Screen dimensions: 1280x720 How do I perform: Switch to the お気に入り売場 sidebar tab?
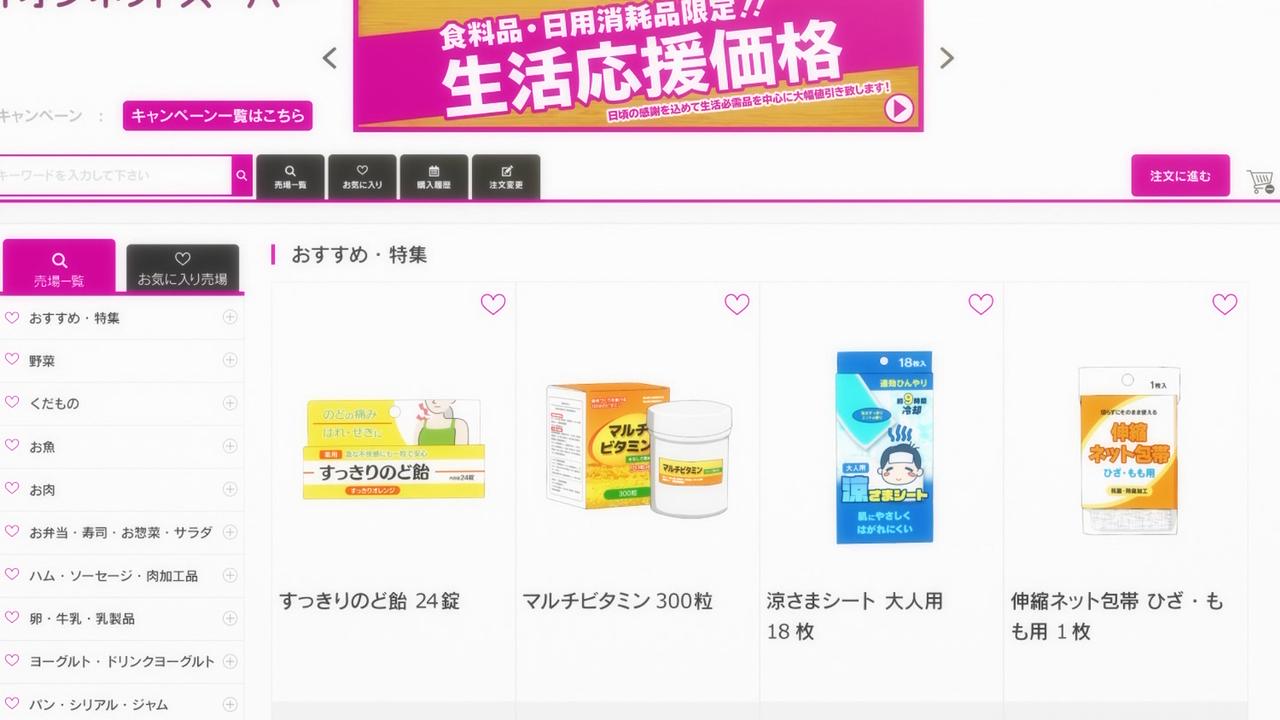coord(182,269)
